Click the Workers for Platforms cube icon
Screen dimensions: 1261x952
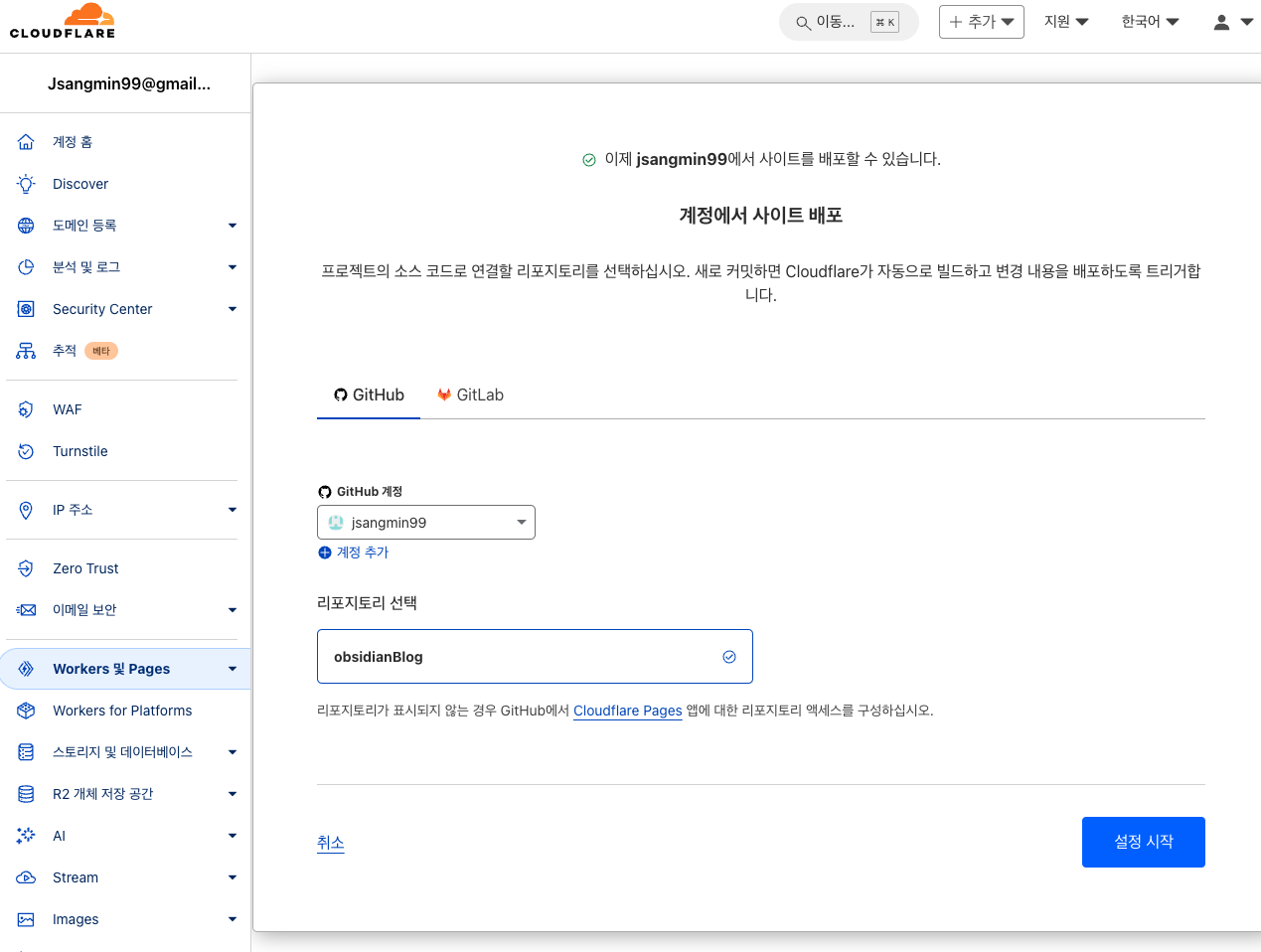26,711
